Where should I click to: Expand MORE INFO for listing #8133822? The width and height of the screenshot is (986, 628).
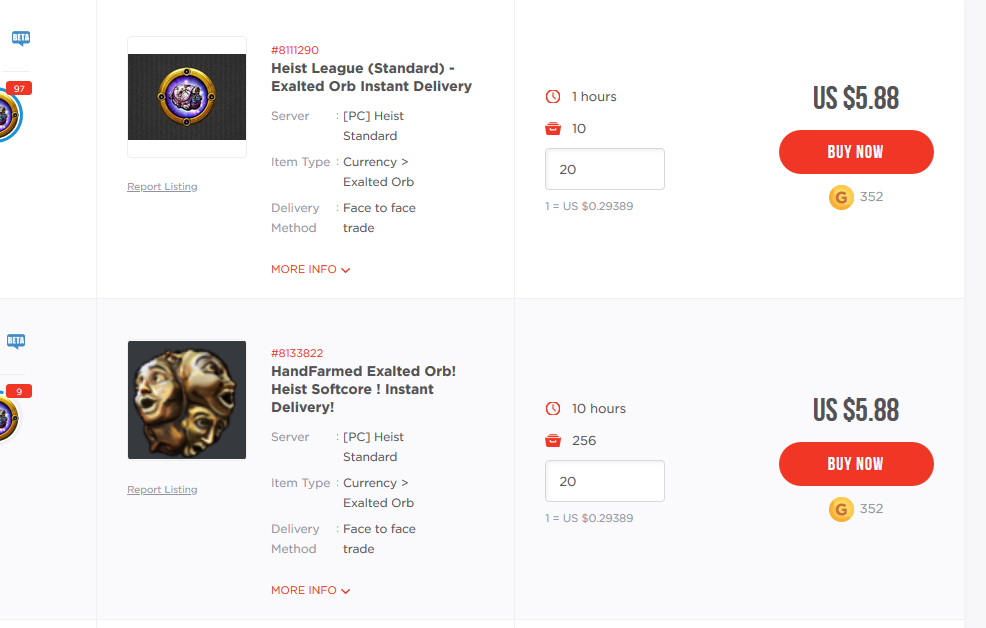coord(310,590)
